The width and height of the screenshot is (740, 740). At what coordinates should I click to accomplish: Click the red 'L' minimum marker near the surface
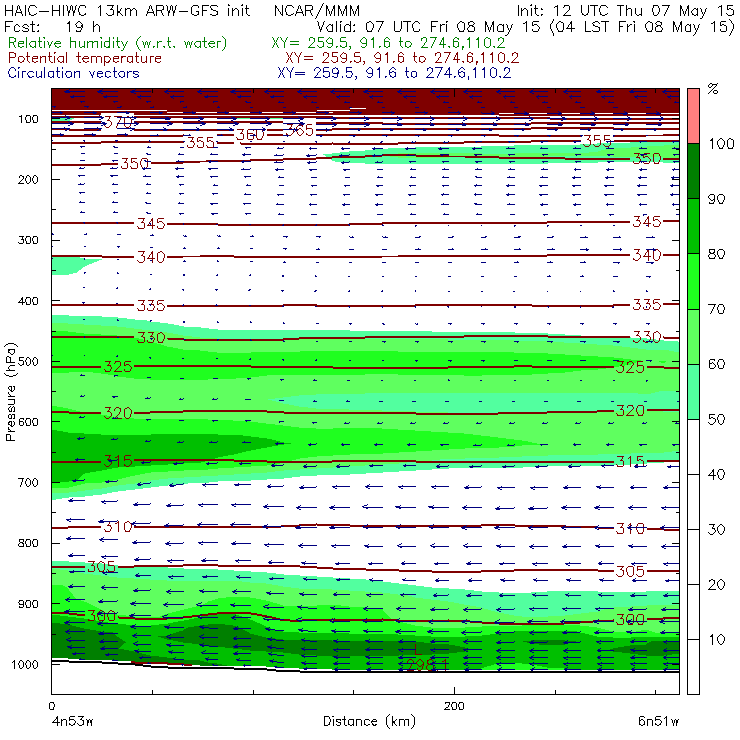coord(416,649)
